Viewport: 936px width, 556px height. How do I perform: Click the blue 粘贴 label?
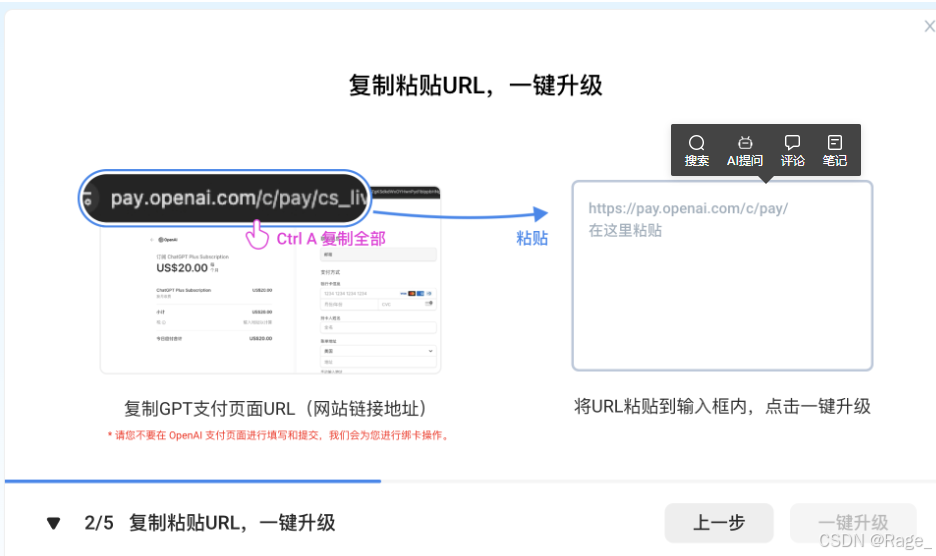click(532, 238)
